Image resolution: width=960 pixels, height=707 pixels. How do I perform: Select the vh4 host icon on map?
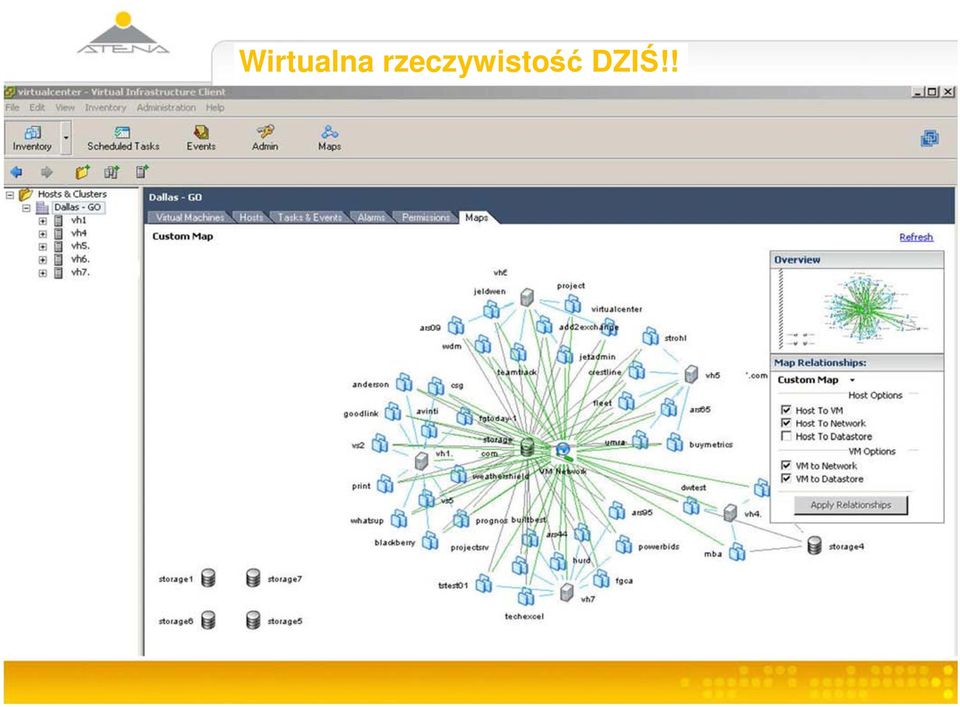(730, 513)
